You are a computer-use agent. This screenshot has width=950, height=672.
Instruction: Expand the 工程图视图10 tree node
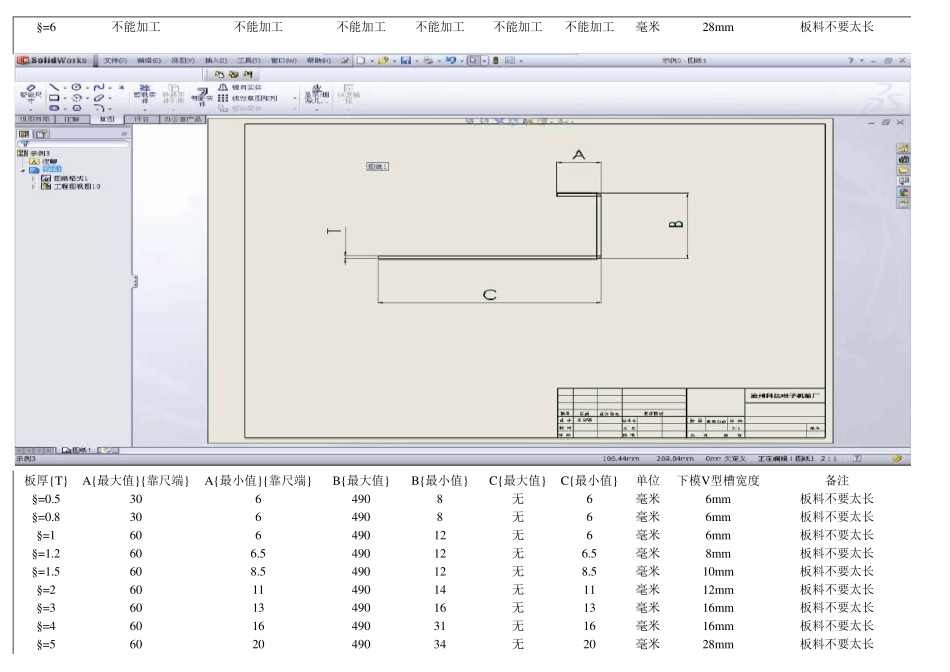33,186
